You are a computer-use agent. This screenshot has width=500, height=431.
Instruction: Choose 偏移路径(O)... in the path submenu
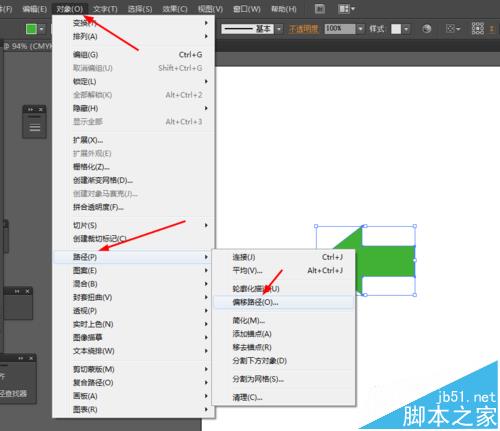pos(284,302)
